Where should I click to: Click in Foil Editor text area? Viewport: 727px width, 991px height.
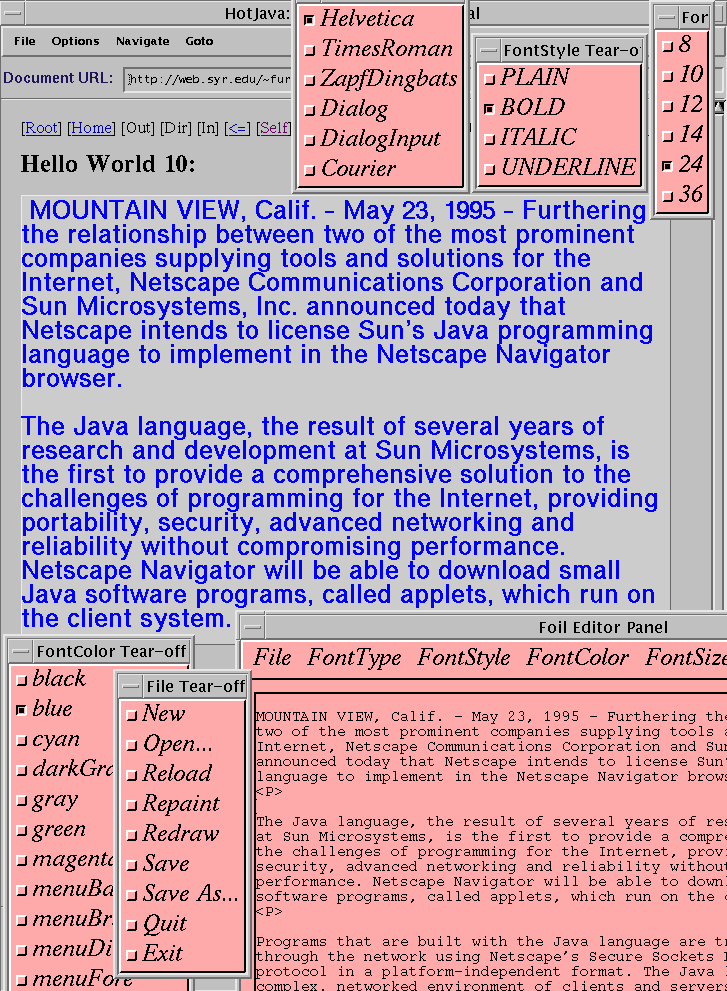pos(491,842)
